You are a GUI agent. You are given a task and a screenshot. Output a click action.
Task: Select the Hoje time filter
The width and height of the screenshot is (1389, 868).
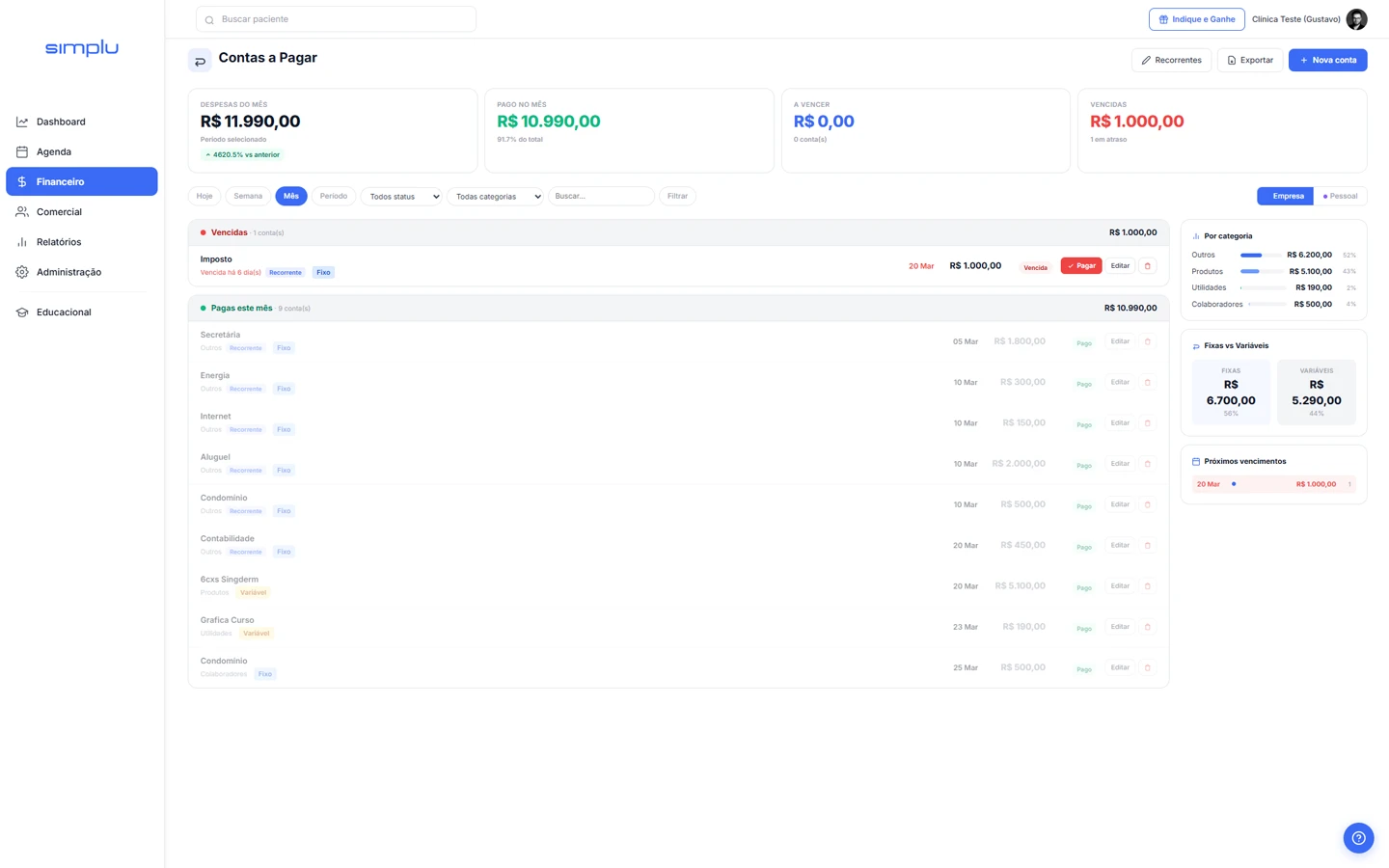[x=204, y=196]
